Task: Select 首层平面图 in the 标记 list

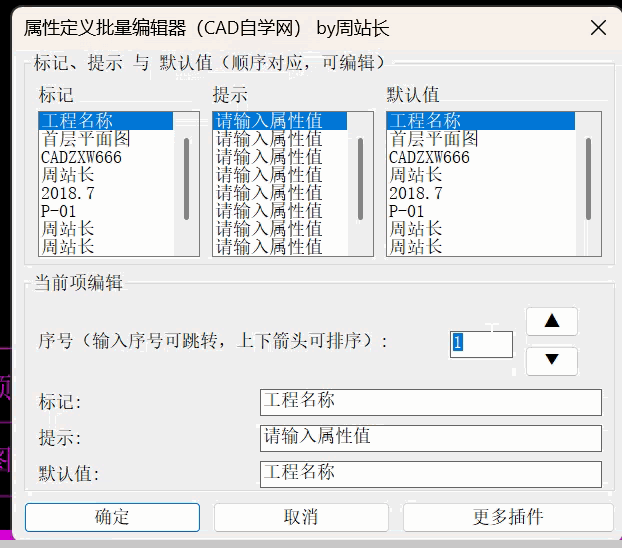Action: 86,139
